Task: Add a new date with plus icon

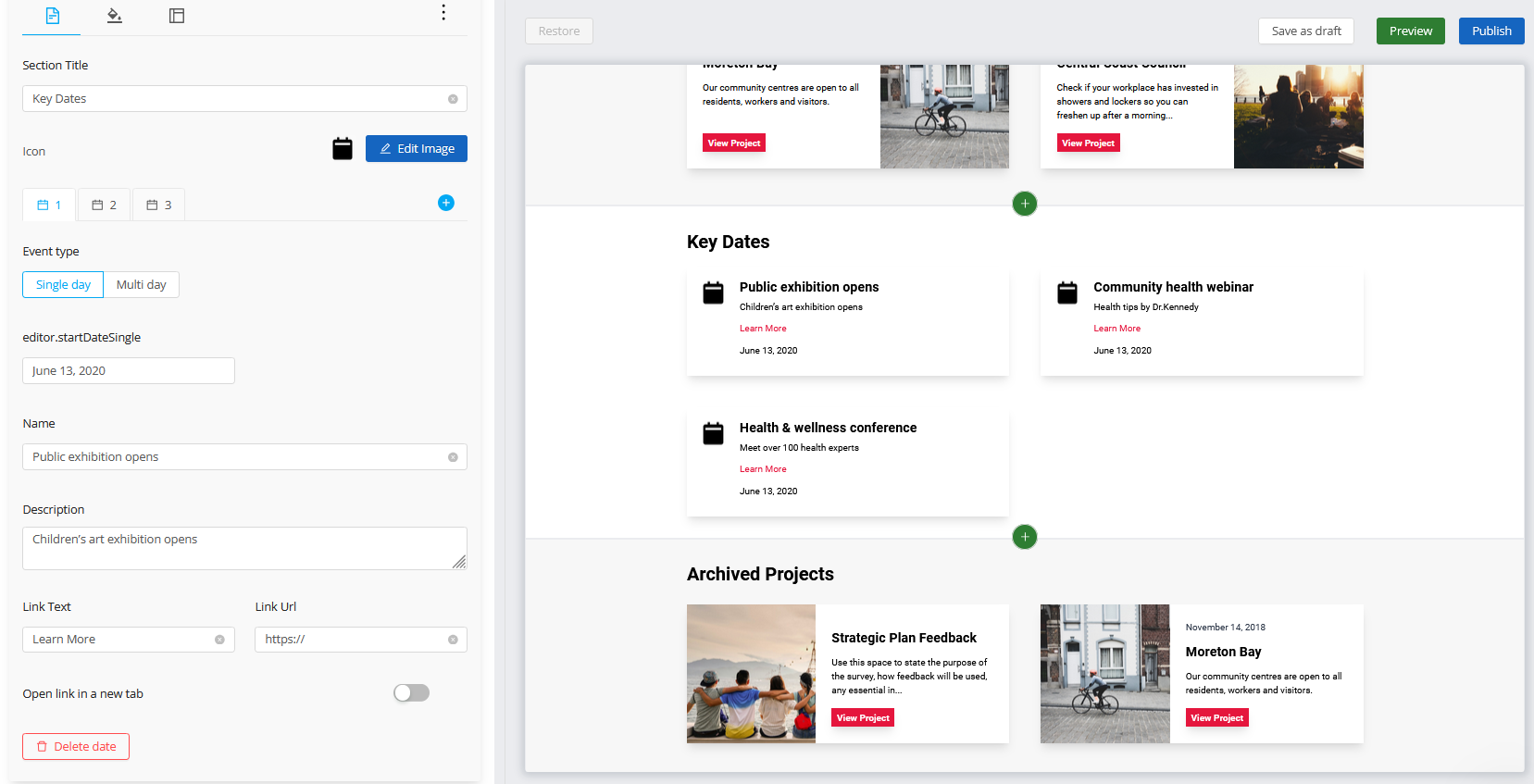Action: [446, 203]
